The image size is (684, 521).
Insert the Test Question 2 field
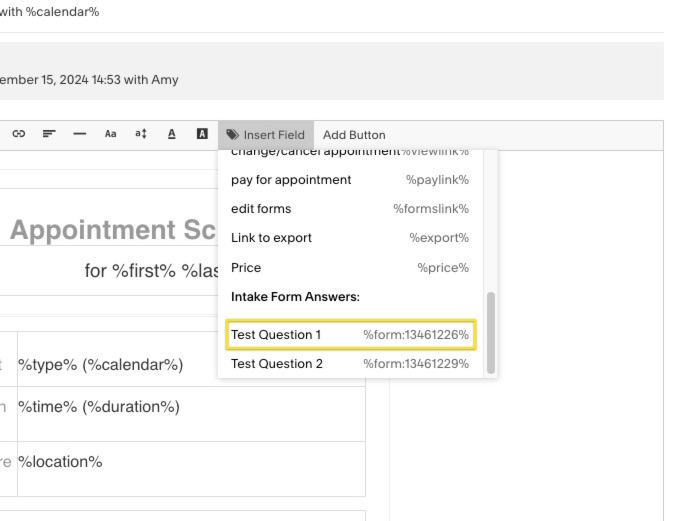[x=350, y=363]
